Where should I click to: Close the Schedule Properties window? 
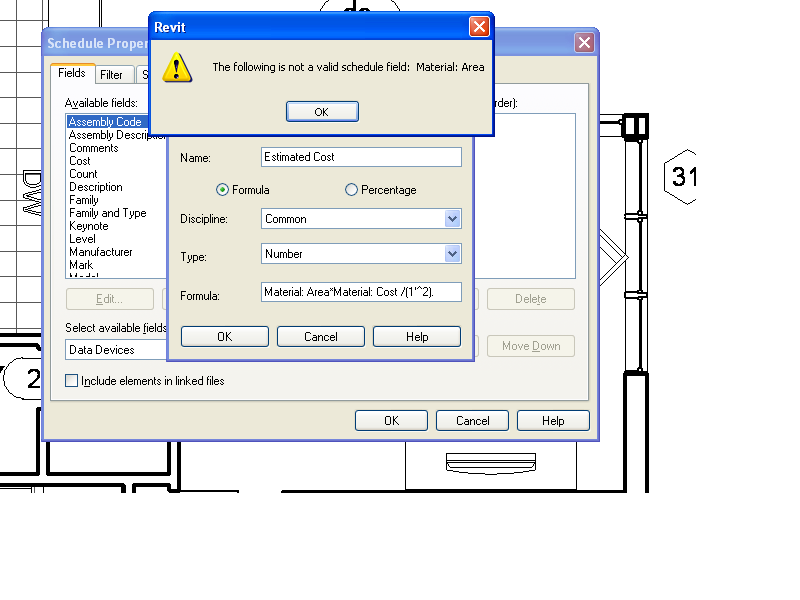click(x=584, y=42)
